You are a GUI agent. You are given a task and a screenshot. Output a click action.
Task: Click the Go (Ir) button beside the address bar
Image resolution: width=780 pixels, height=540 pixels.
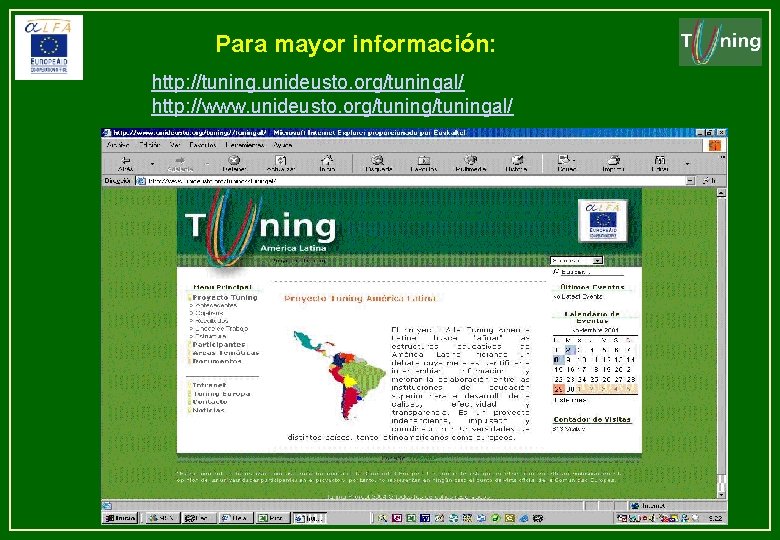709,181
